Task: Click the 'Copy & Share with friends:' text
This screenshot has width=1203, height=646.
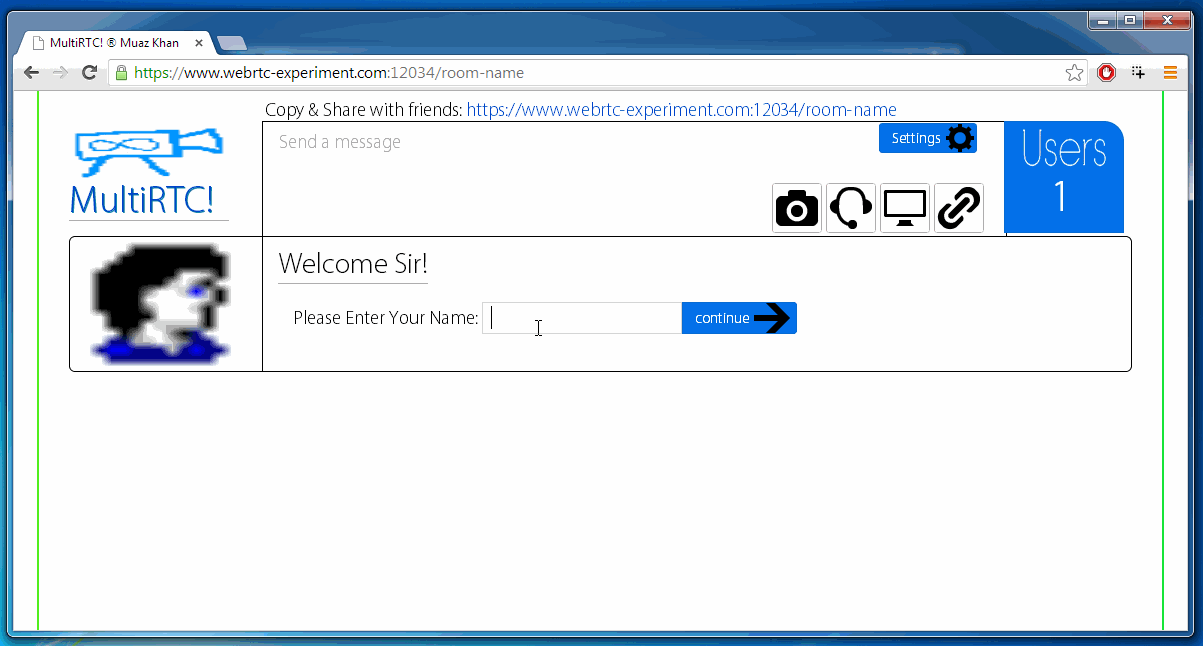Action: 364,110
